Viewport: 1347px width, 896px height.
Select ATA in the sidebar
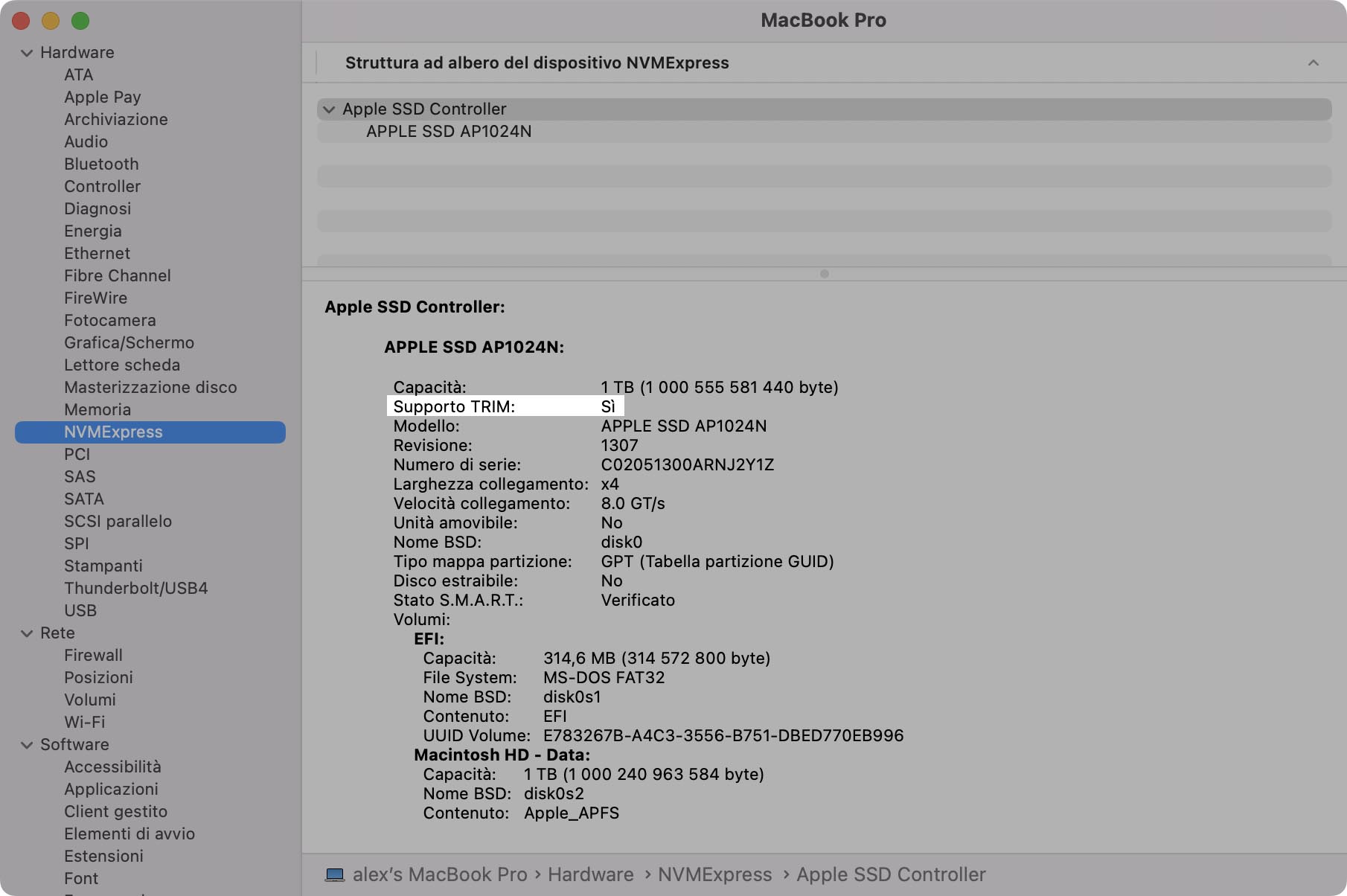click(78, 75)
